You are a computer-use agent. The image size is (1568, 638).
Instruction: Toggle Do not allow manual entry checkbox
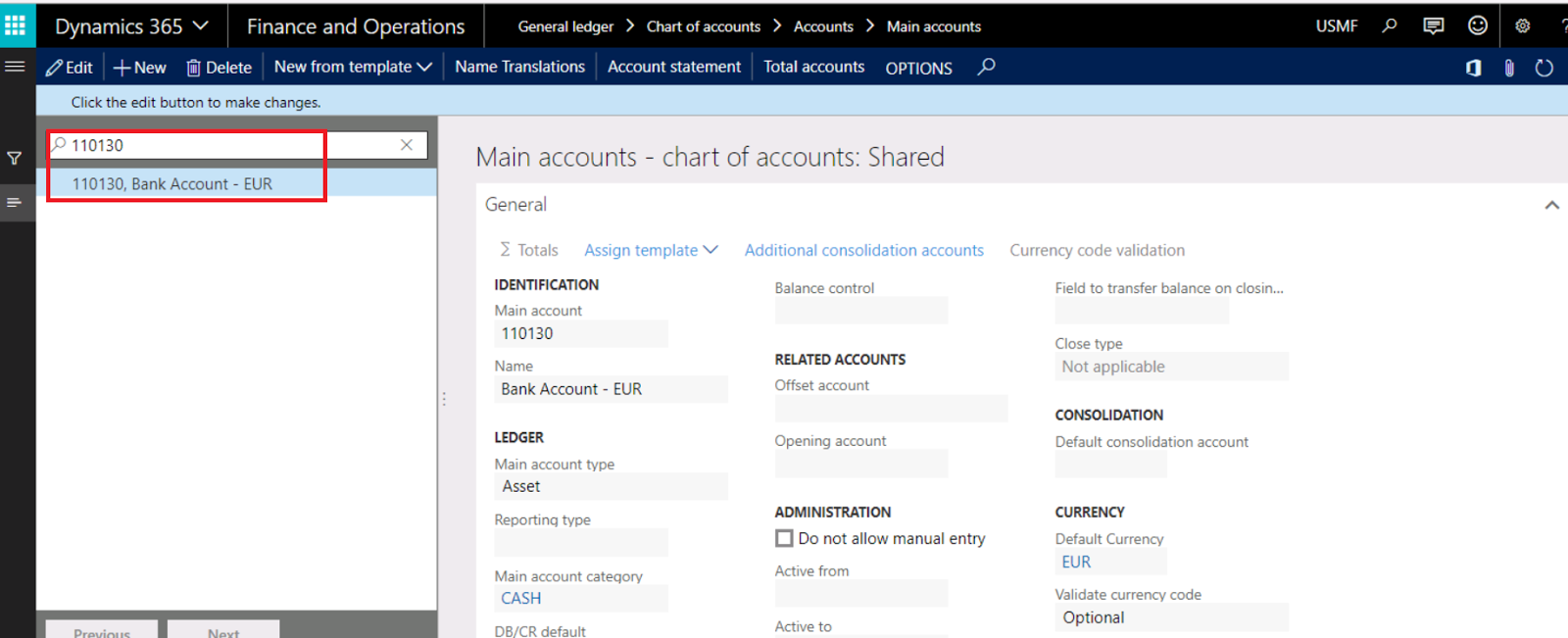pos(784,538)
